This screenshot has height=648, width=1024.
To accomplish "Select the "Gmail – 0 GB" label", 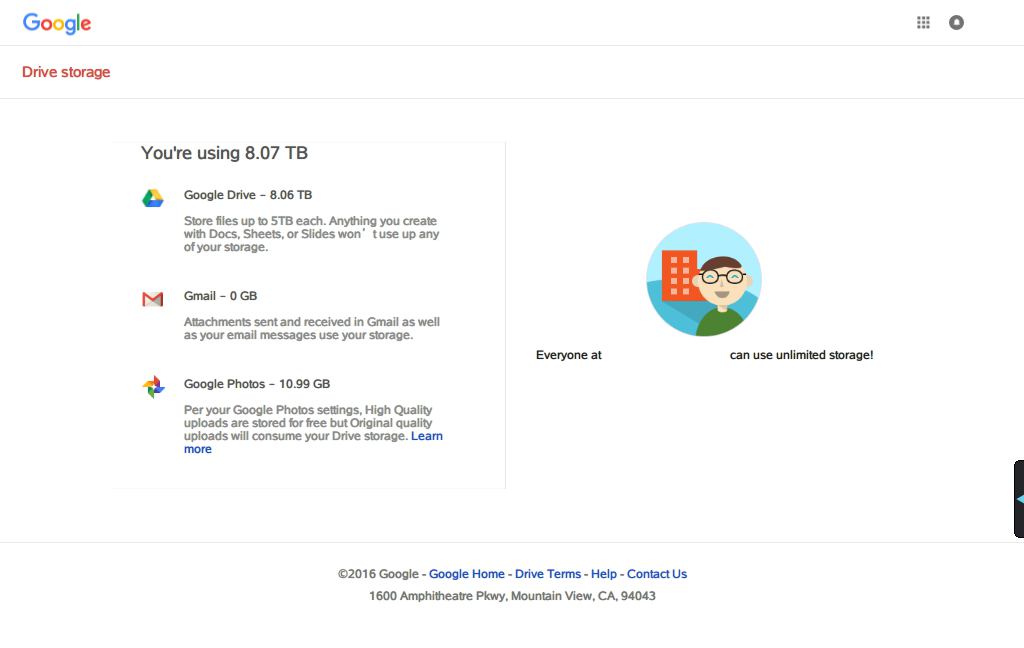I will pyautogui.click(x=220, y=296).
